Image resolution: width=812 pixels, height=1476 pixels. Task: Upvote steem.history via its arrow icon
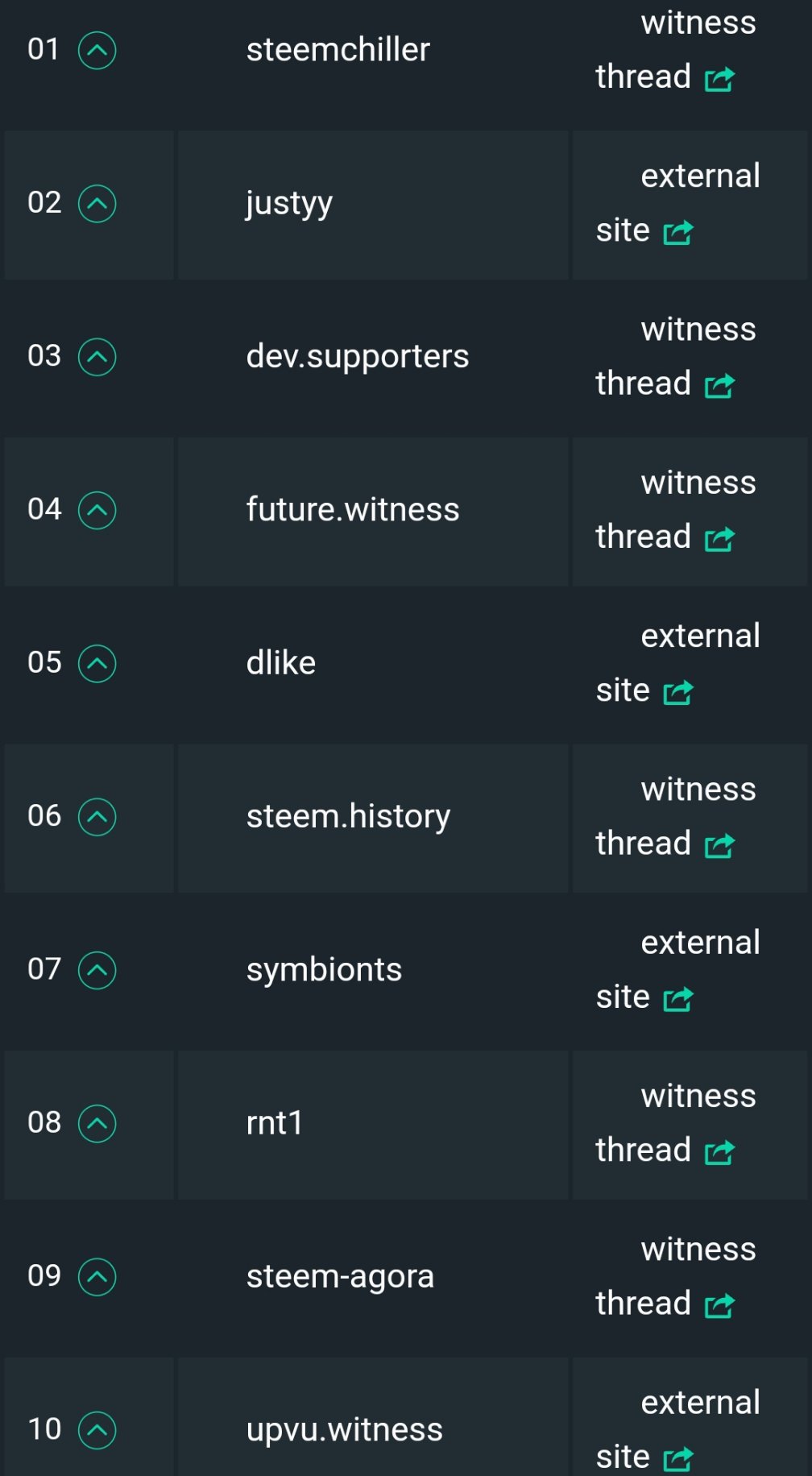point(97,817)
